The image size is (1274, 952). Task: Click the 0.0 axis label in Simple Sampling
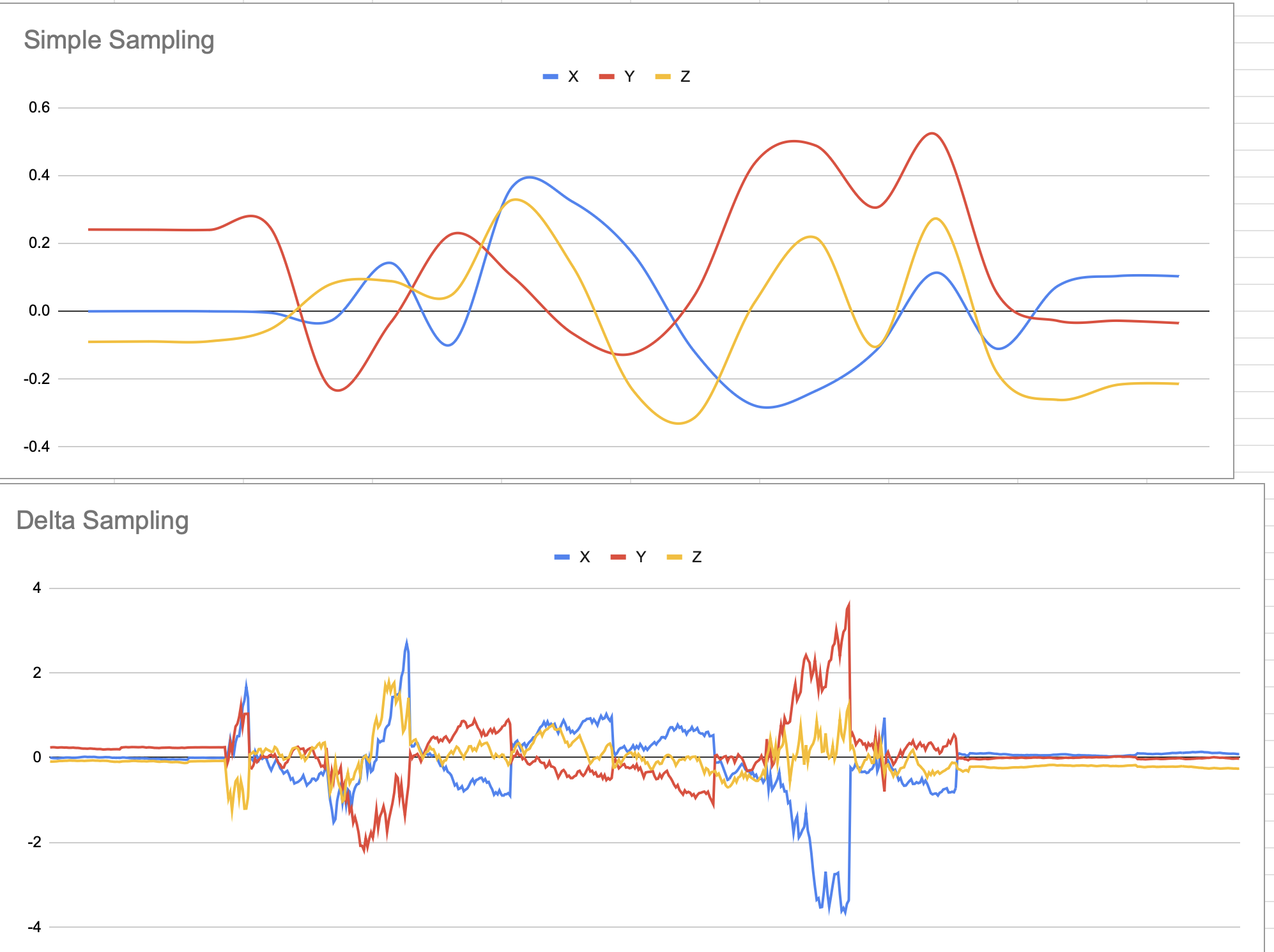tap(39, 311)
